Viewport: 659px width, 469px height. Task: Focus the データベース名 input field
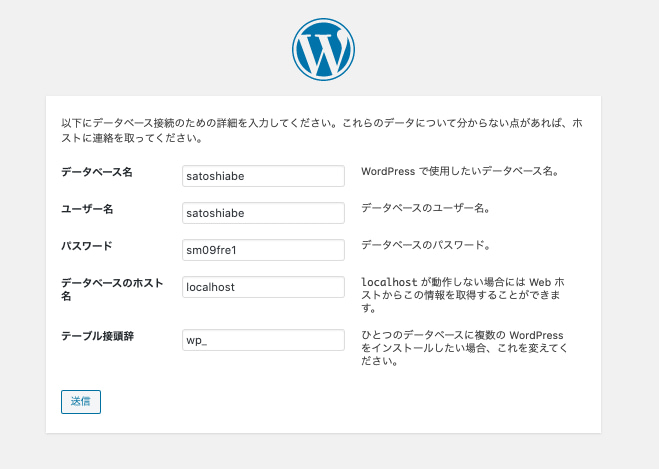click(264, 176)
